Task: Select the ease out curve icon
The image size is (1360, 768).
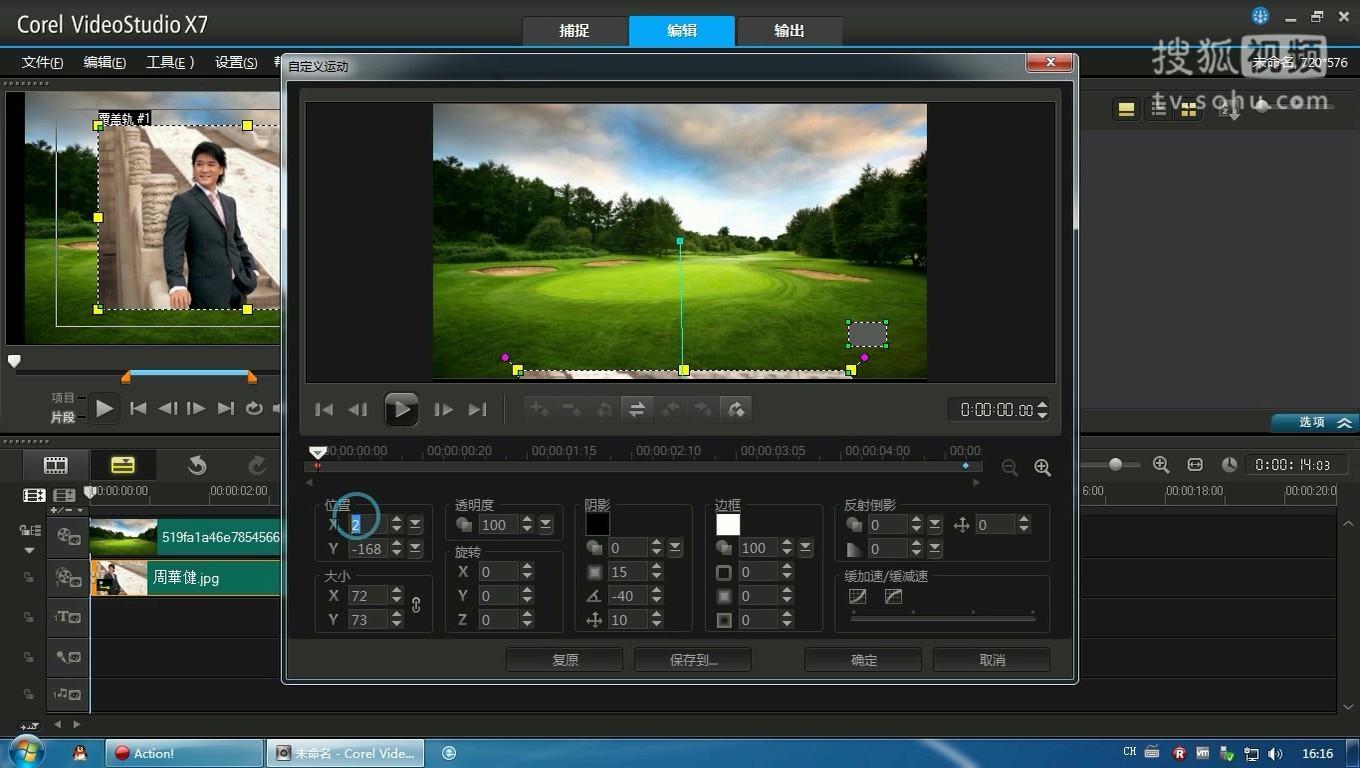Action: point(893,597)
